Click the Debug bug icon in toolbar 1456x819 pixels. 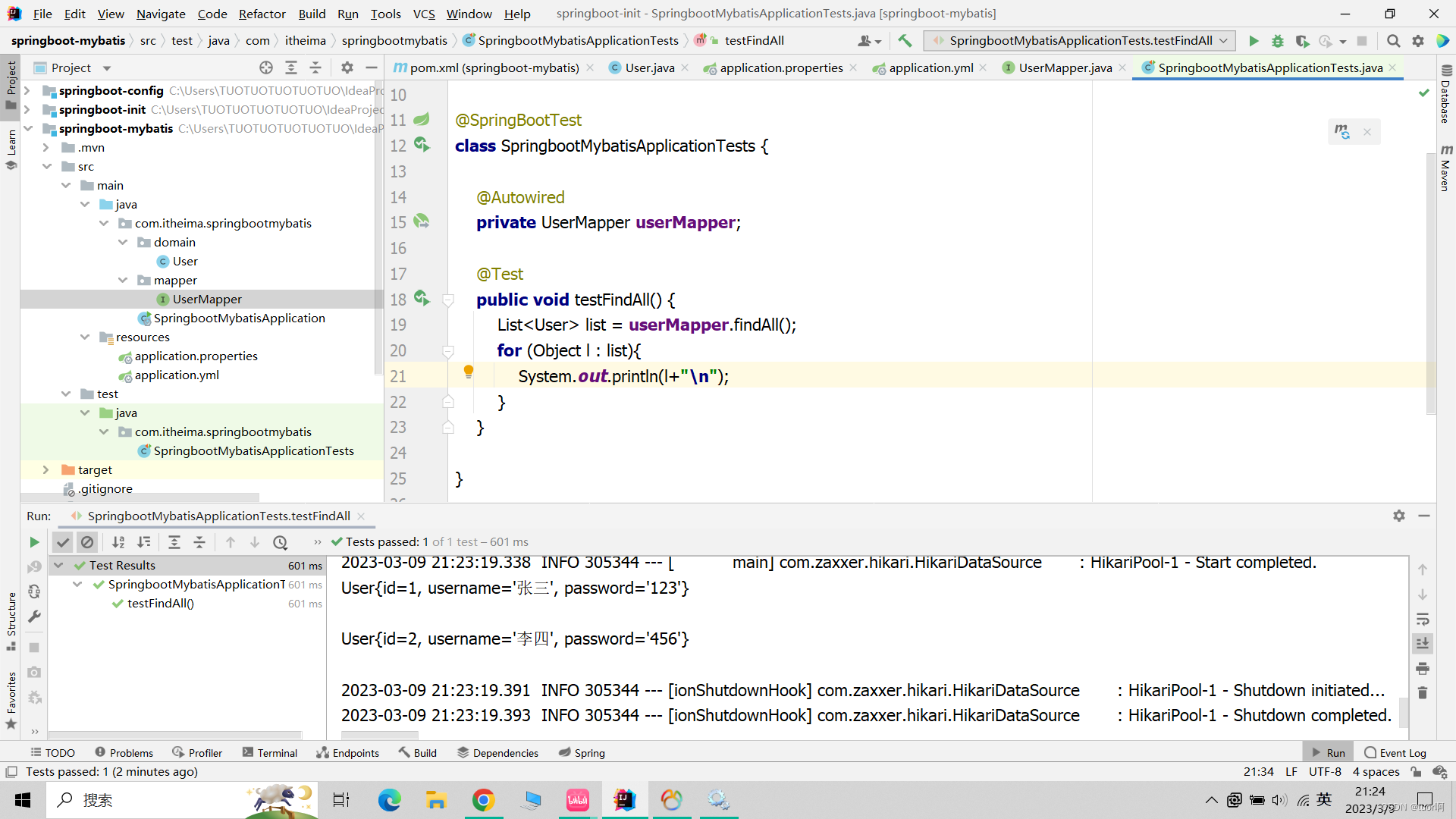point(1278,41)
